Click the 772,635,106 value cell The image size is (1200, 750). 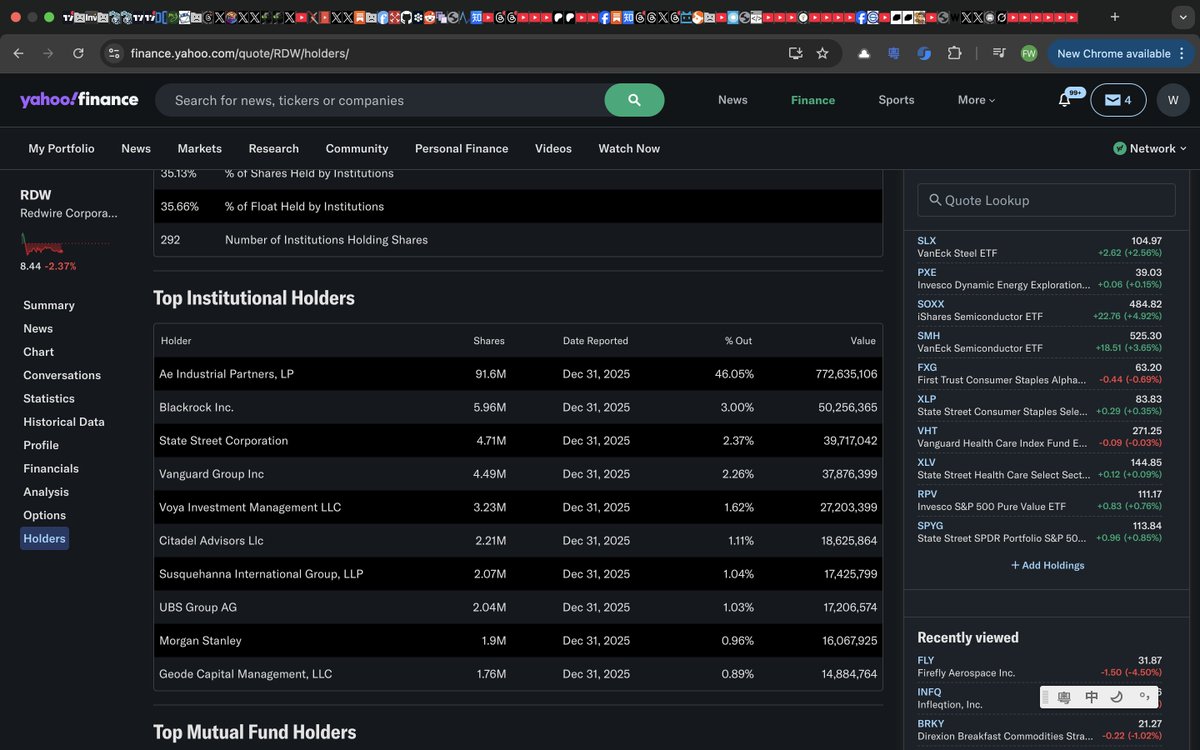tap(846, 374)
